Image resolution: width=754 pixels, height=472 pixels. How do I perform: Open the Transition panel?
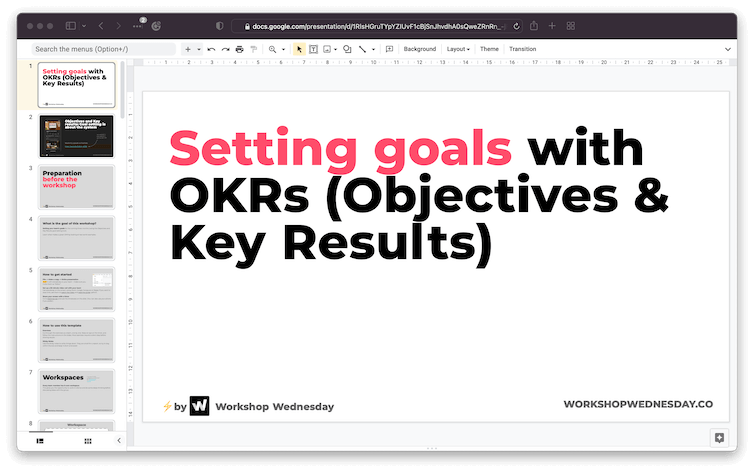[522, 49]
